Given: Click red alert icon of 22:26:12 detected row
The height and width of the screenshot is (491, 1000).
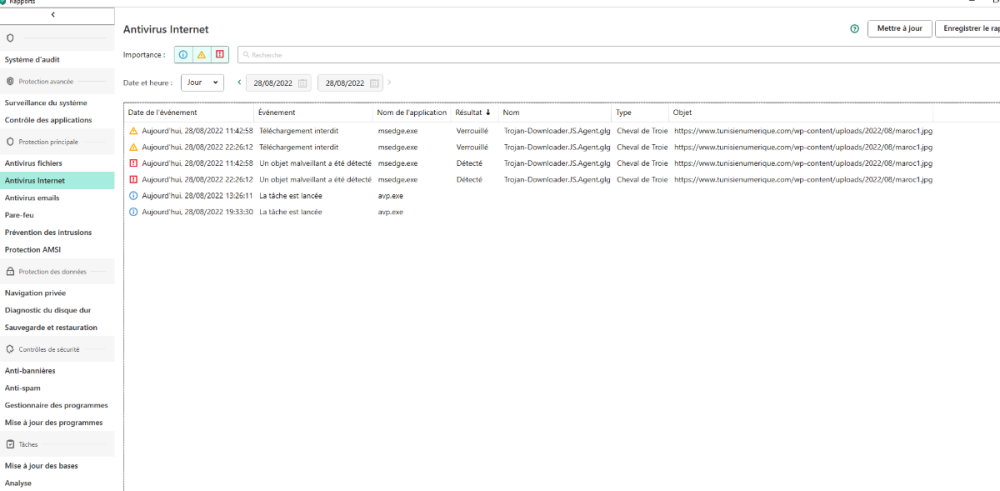Looking at the screenshot, I should click(133, 180).
